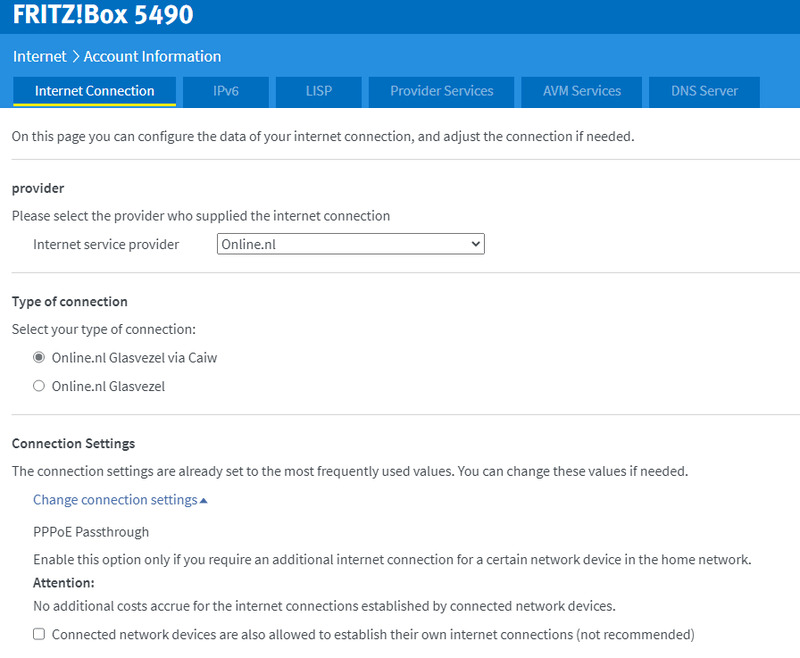Click 'Please select the provider' instruction text

(201, 216)
